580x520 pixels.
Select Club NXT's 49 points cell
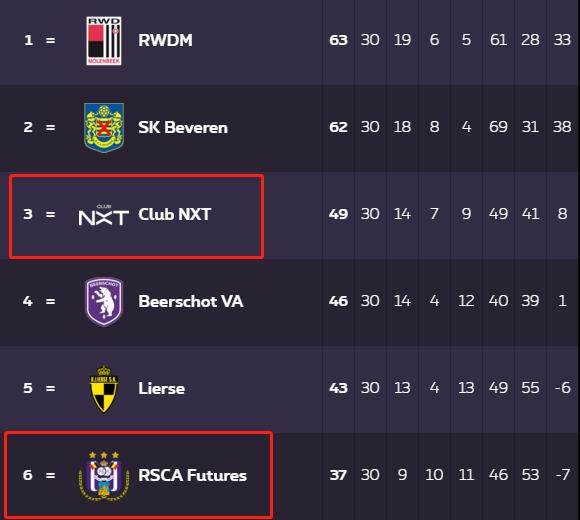338,214
